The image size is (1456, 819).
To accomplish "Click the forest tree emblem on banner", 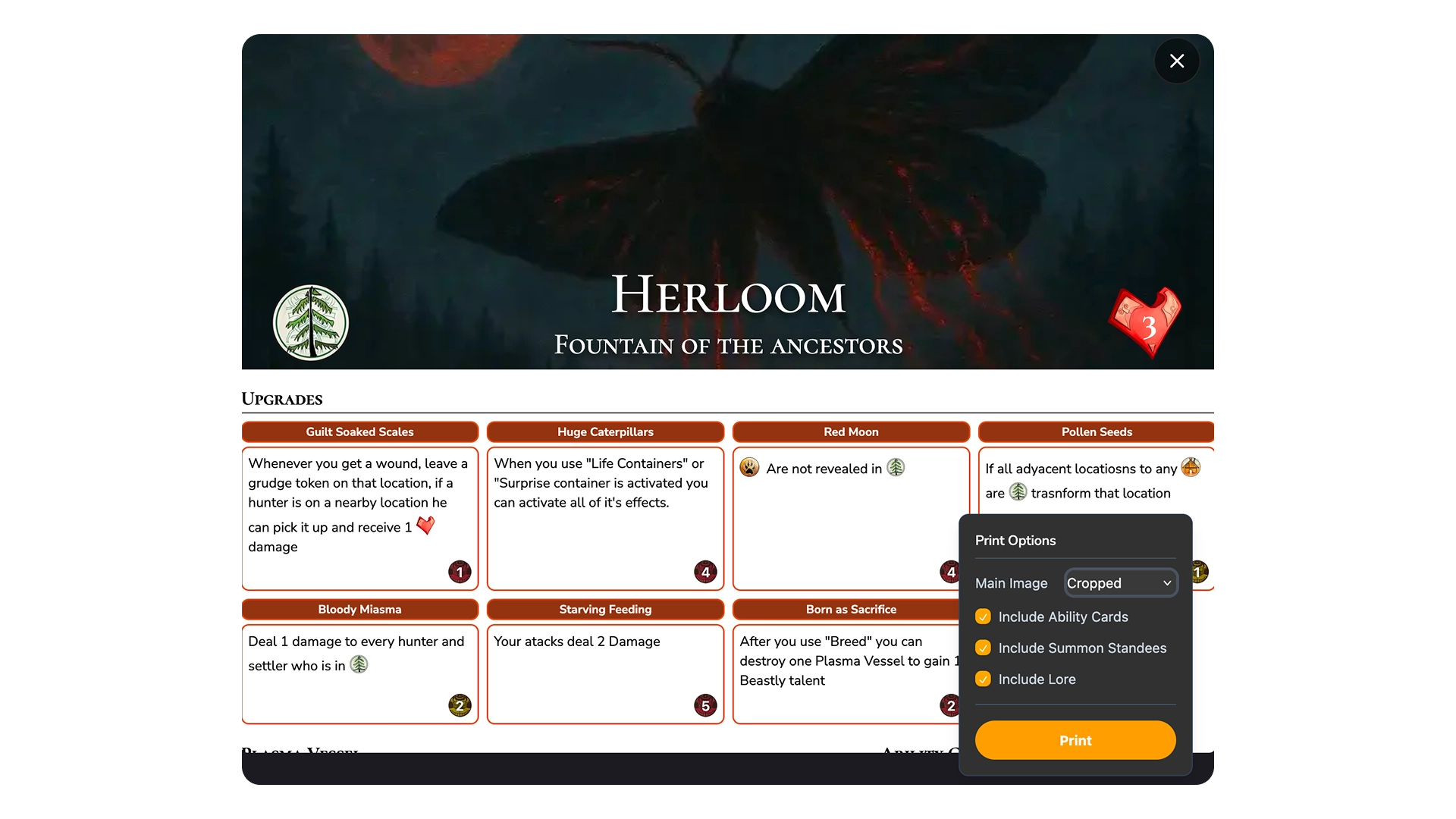I will (x=311, y=323).
